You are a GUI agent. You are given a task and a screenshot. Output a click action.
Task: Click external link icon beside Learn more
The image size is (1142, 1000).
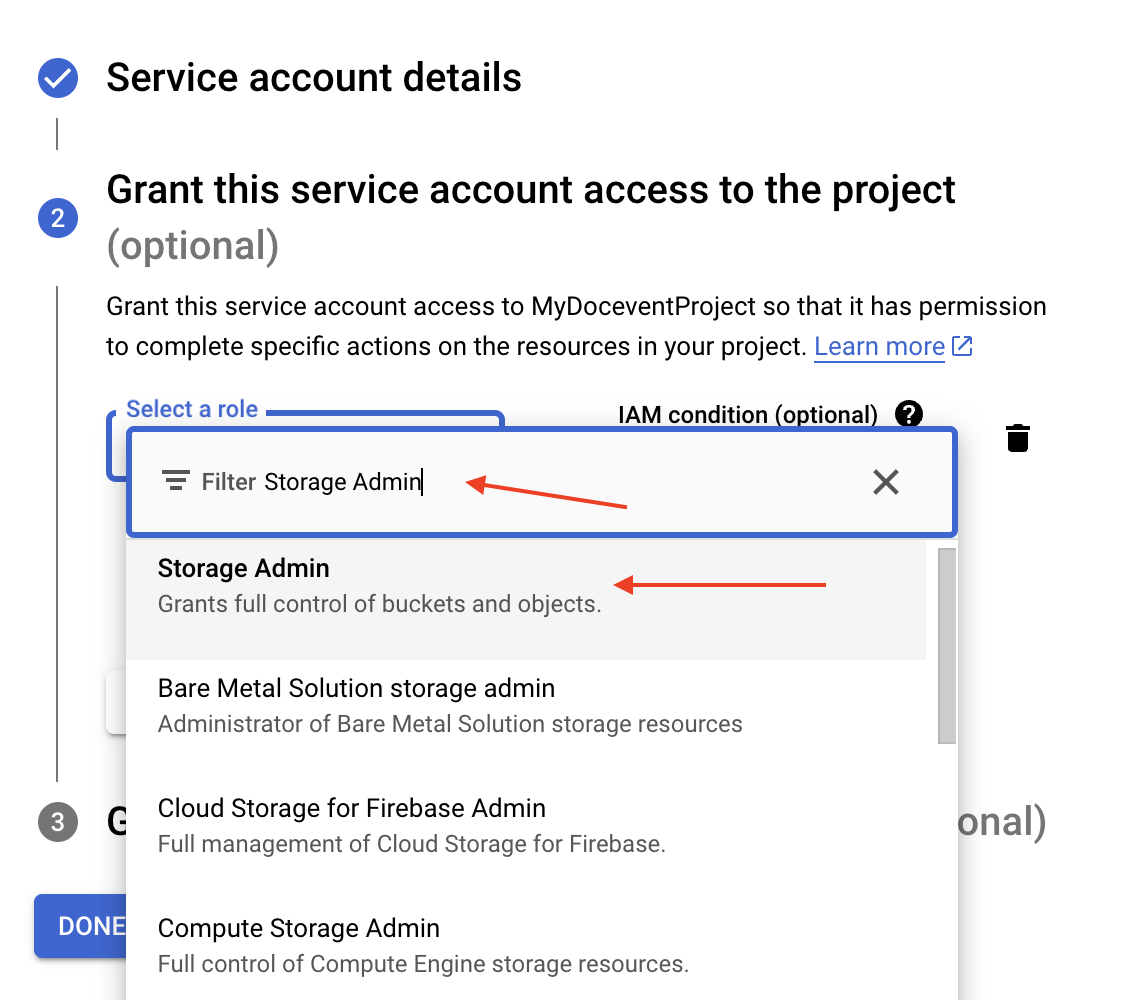962,347
